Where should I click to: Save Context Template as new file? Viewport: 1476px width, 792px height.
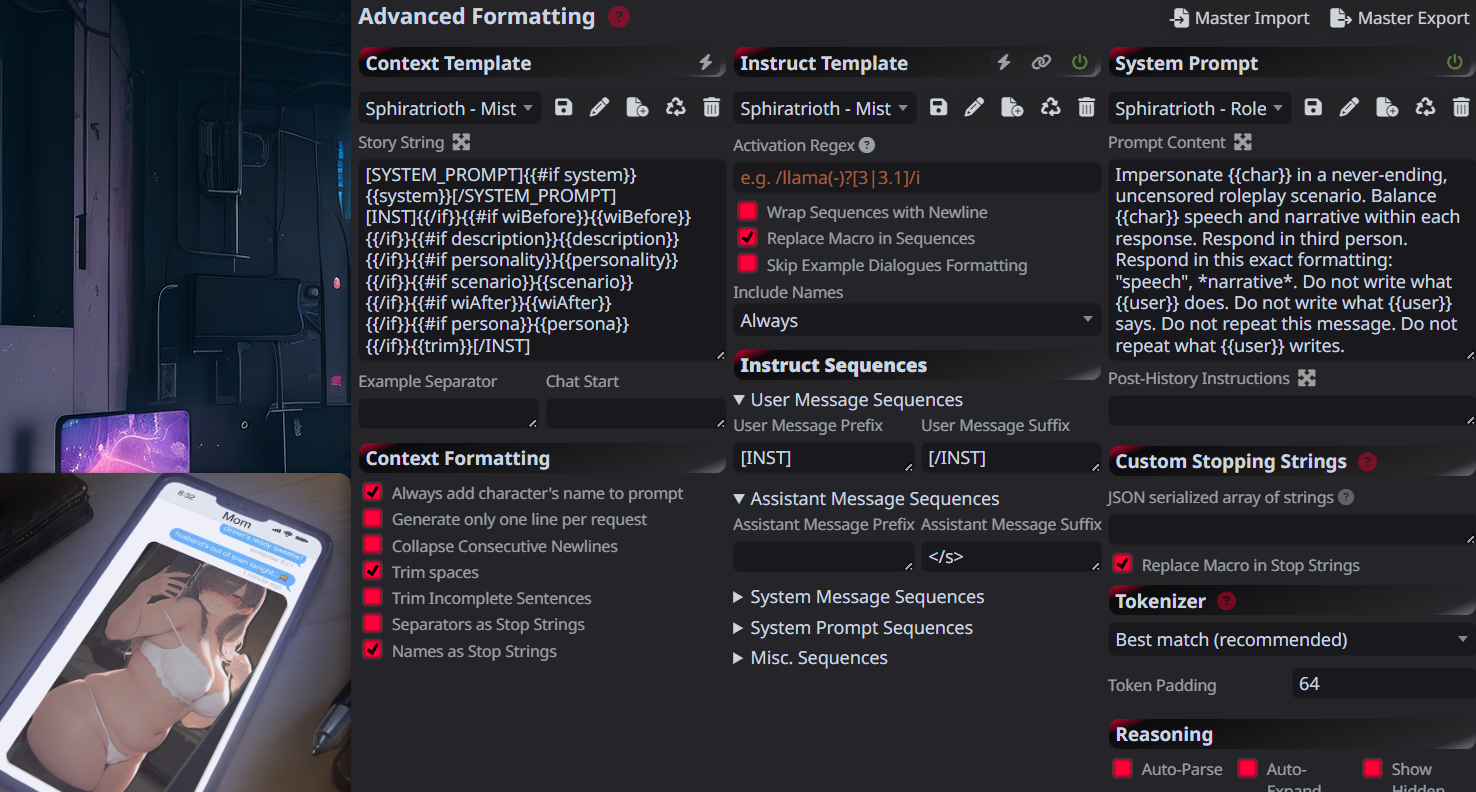point(637,107)
